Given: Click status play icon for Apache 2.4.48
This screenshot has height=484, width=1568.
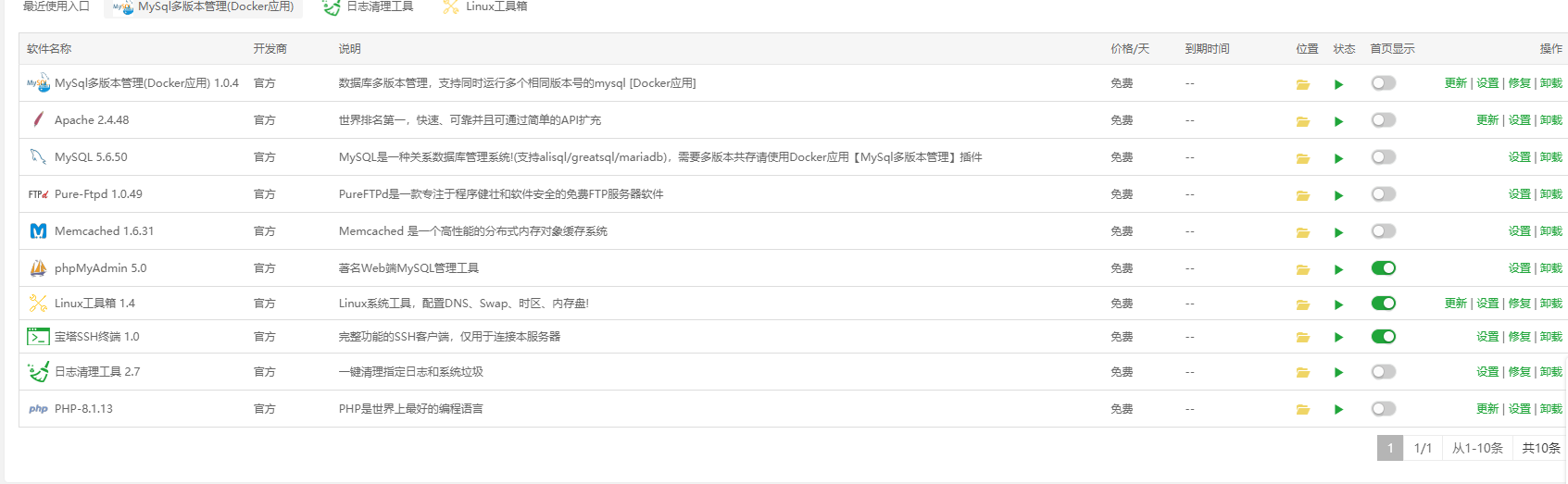Looking at the screenshot, I should 1338,121.
